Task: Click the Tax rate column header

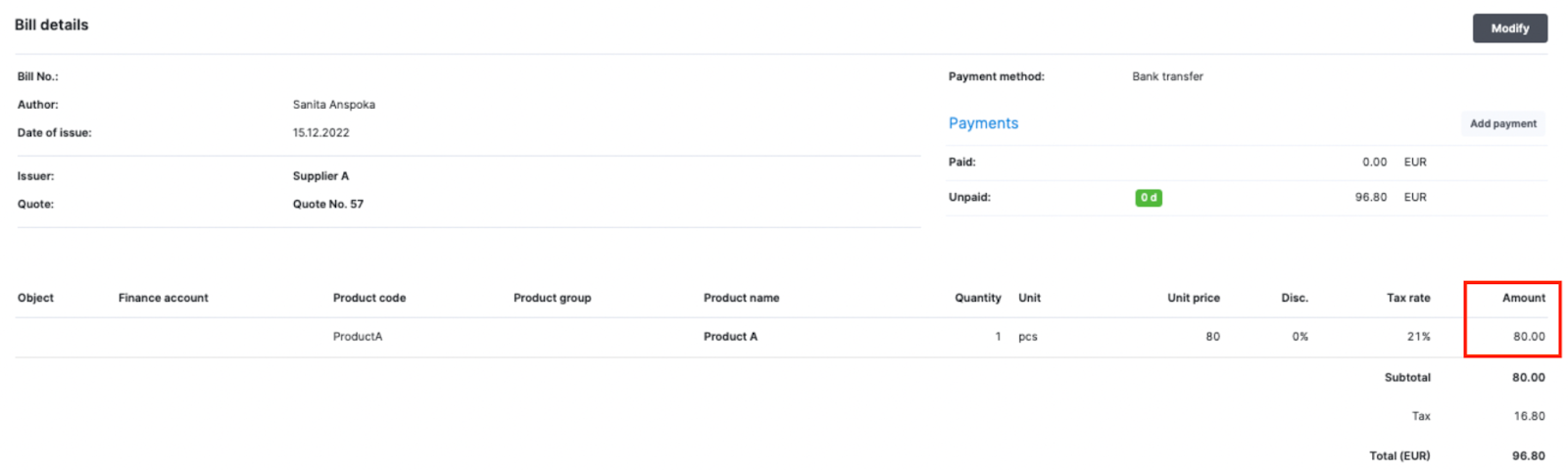Action: tap(1408, 298)
